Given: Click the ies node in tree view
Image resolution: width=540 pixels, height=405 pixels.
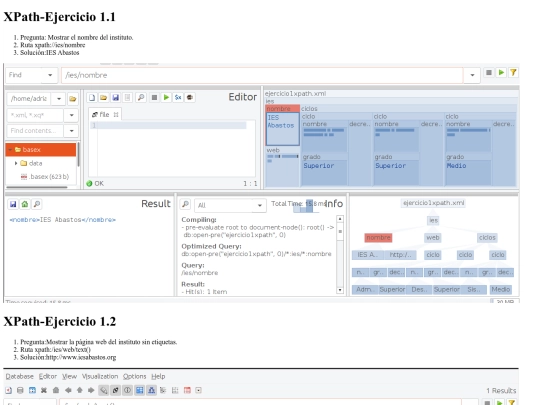Looking at the screenshot, I should point(433,220).
